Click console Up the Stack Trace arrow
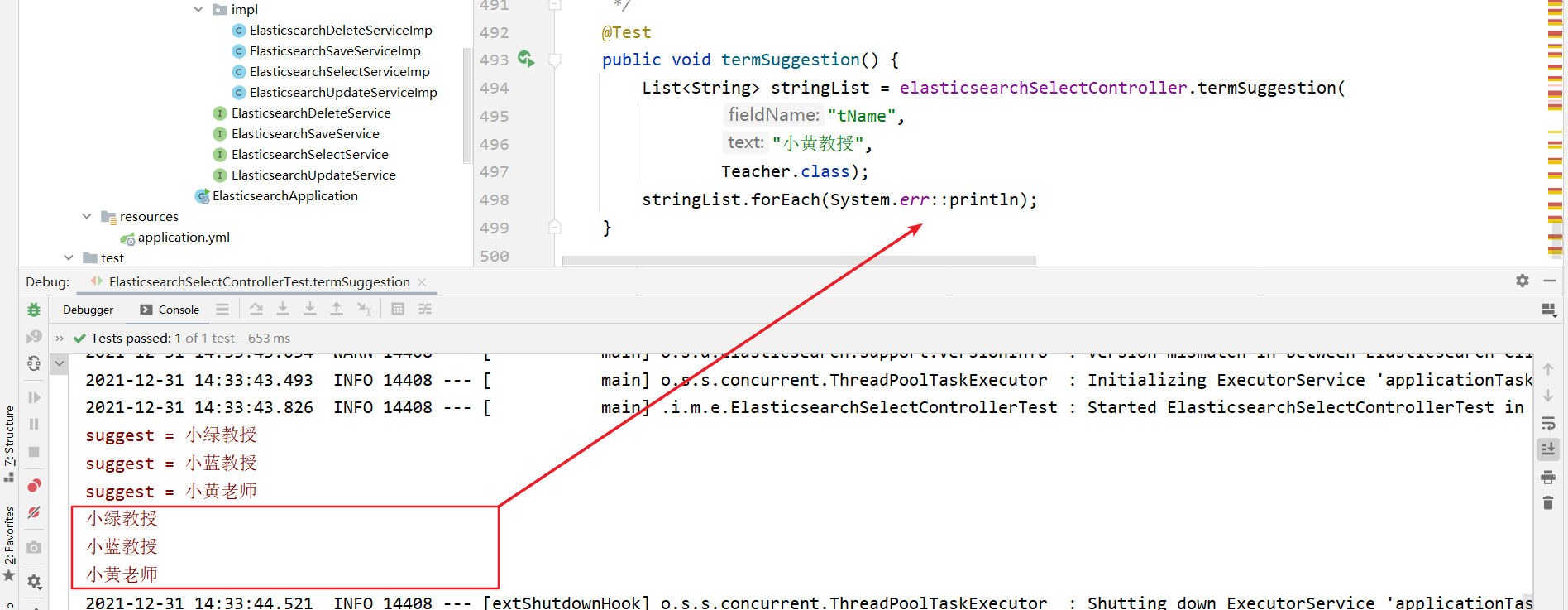1568x610 pixels. [x=1548, y=369]
